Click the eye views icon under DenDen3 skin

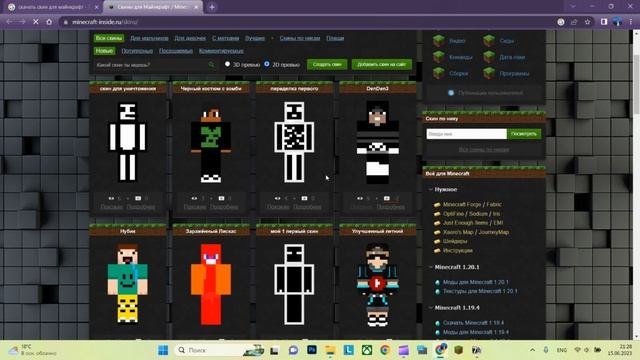tap(360, 198)
